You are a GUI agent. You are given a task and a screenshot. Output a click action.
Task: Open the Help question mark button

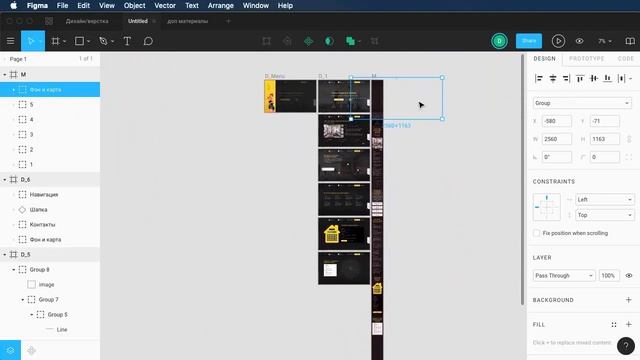(626, 346)
